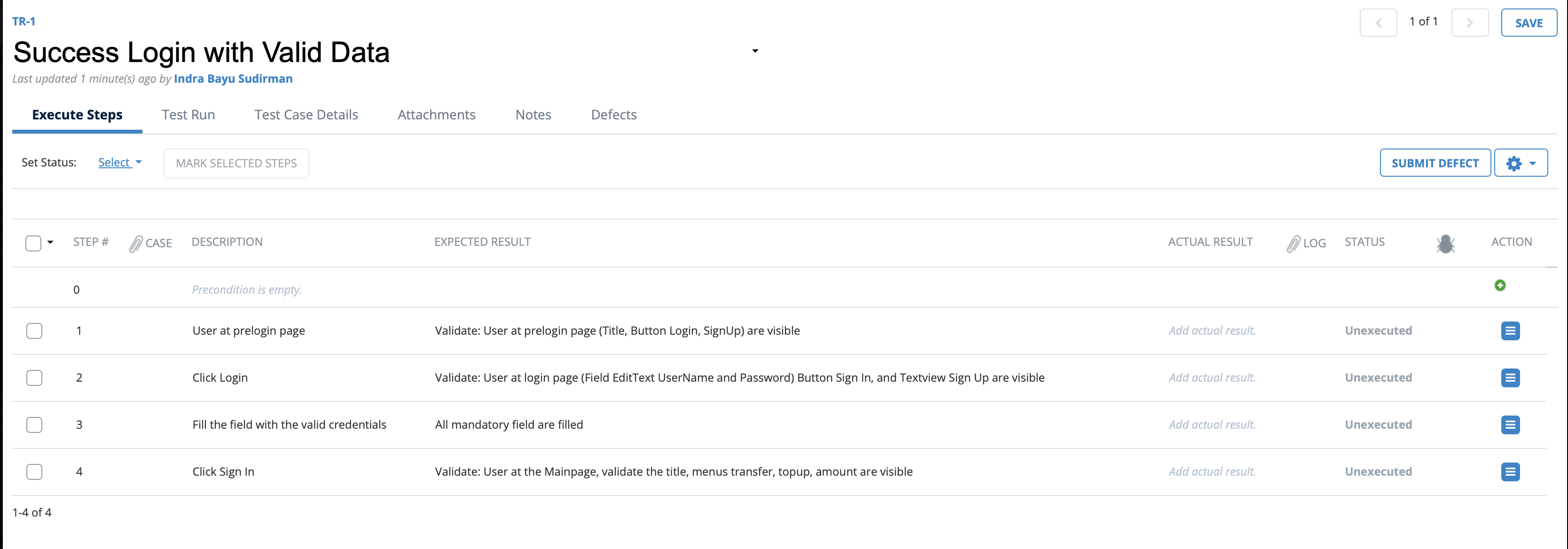The height and width of the screenshot is (549, 1568).
Task: Click the SUBMIT DEFECT button
Action: click(x=1435, y=163)
